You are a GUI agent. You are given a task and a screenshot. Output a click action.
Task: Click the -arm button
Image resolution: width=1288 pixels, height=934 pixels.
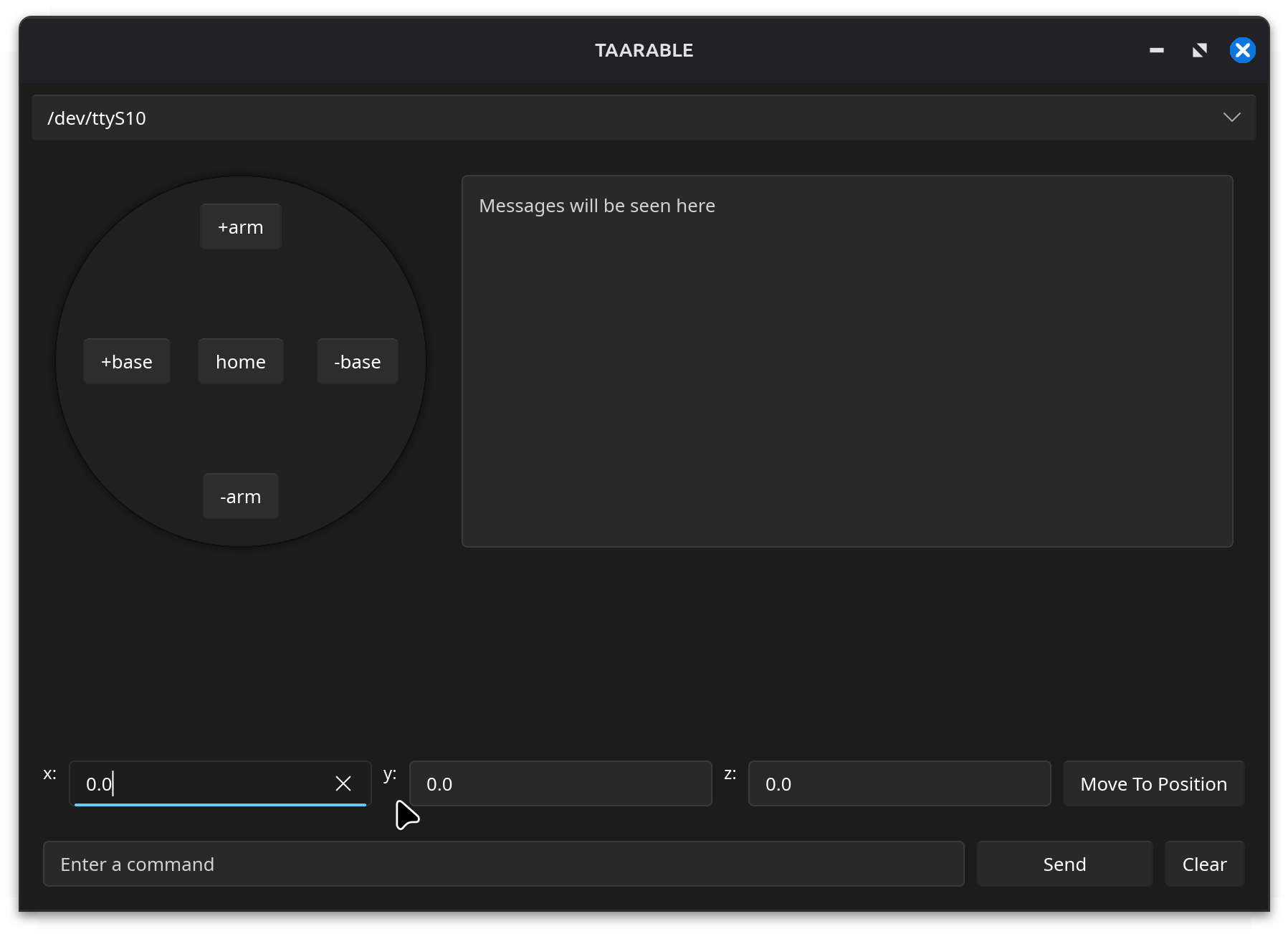pyautogui.click(x=241, y=497)
